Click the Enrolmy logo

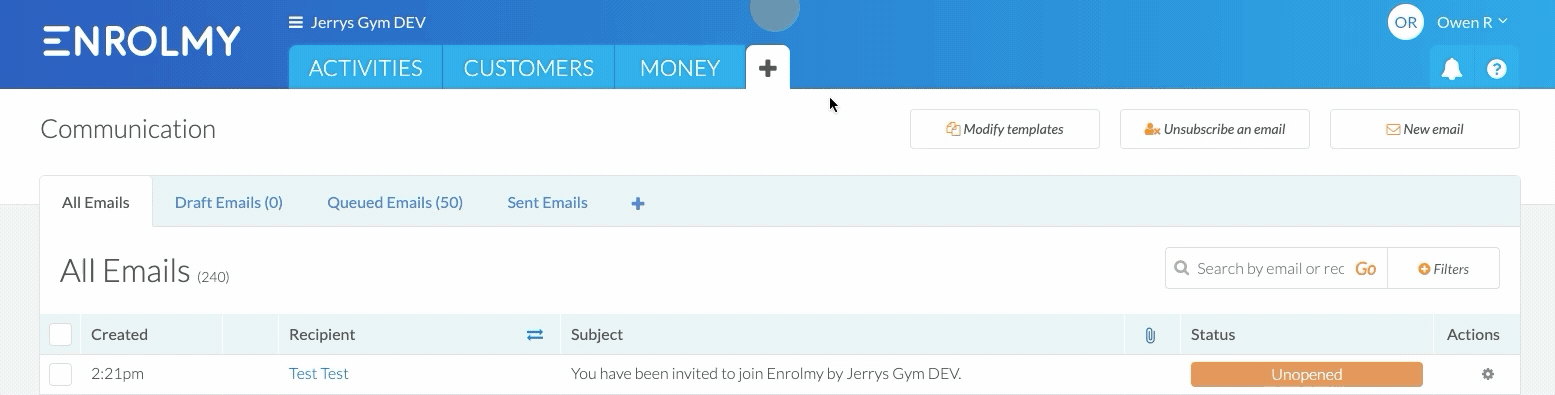pyautogui.click(x=142, y=41)
